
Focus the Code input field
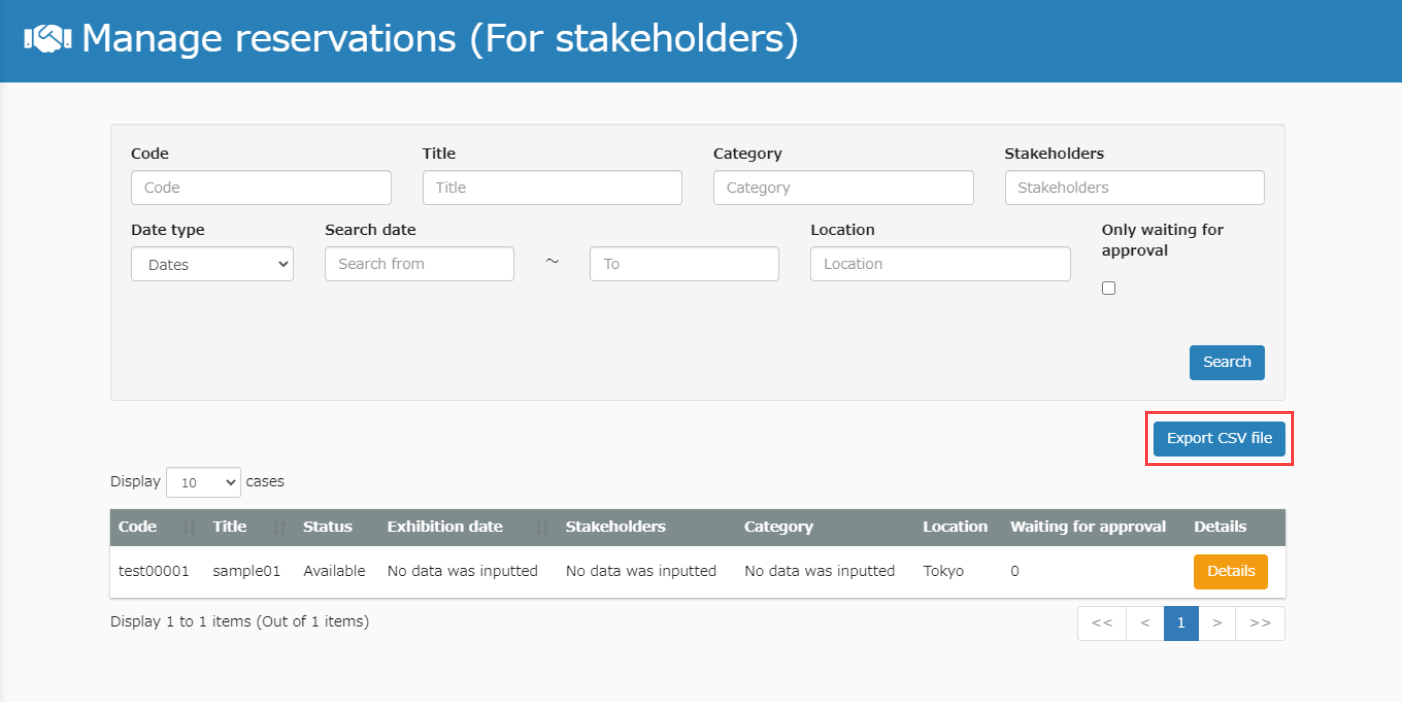[x=261, y=188]
